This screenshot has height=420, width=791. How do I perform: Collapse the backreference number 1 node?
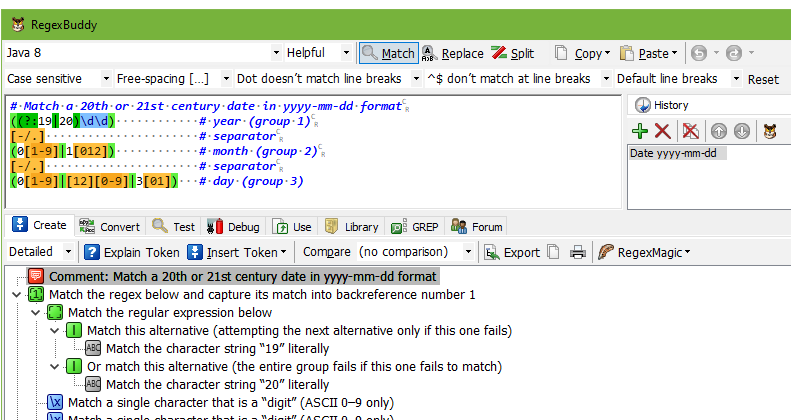pyautogui.click(x=16, y=294)
